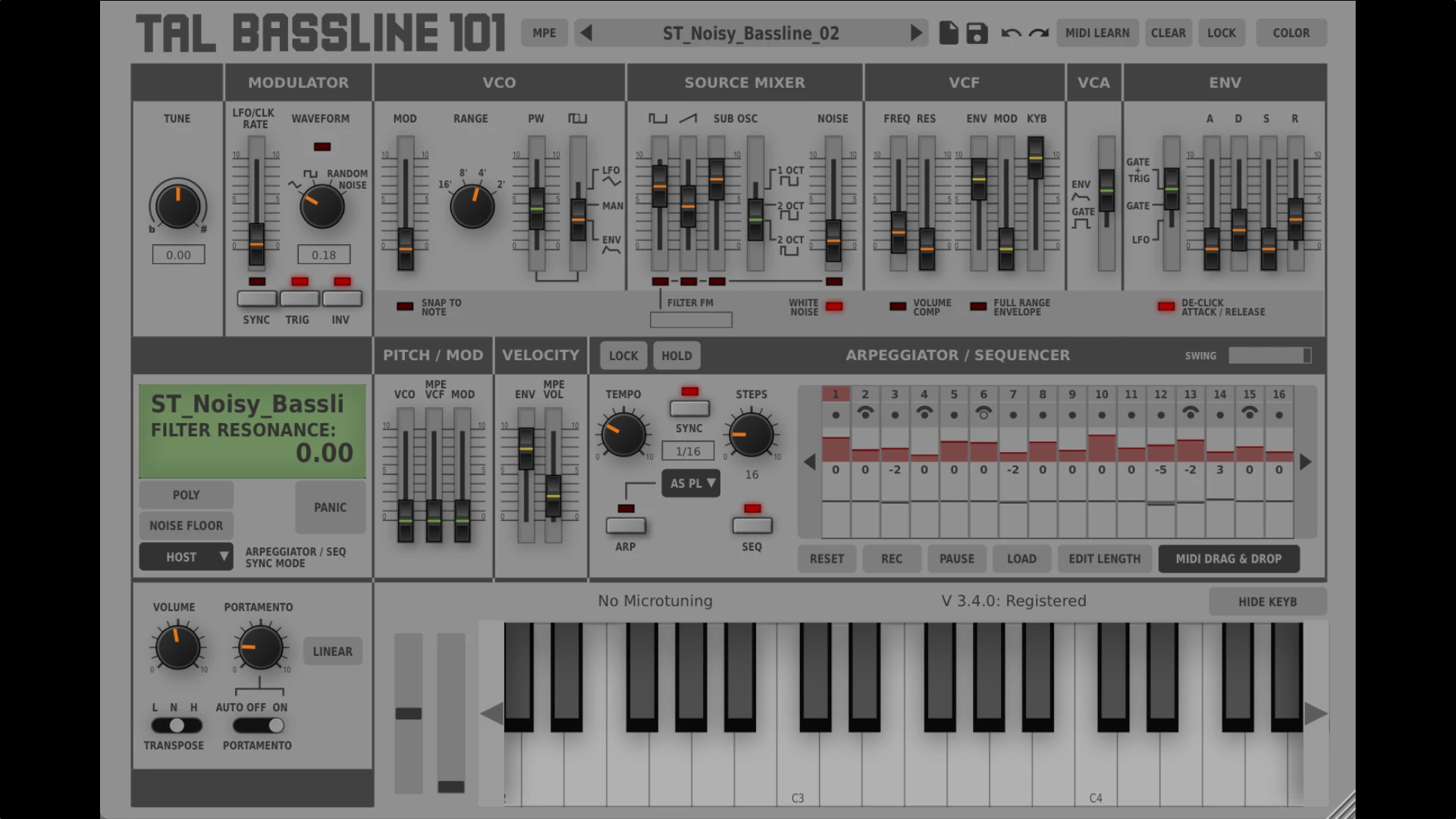Load previous preset with left arrow
Image resolution: width=1456 pixels, height=819 pixels.
tap(586, 33)
